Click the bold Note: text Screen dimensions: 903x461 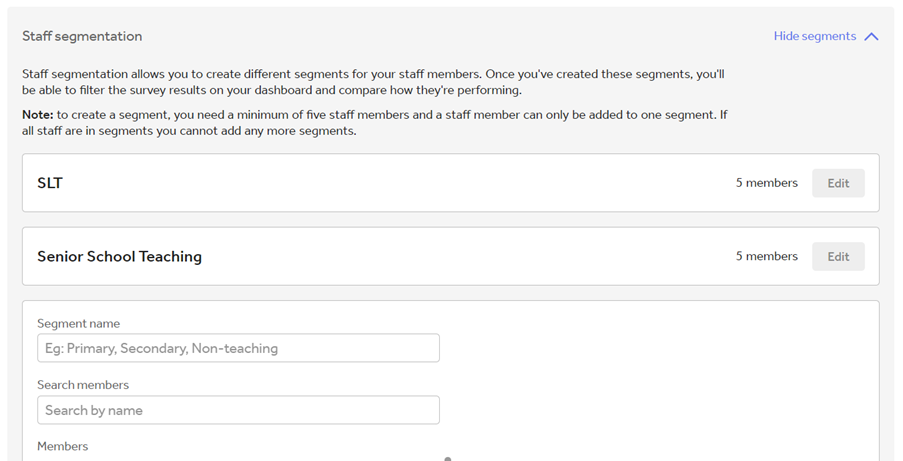pos(38,115)
